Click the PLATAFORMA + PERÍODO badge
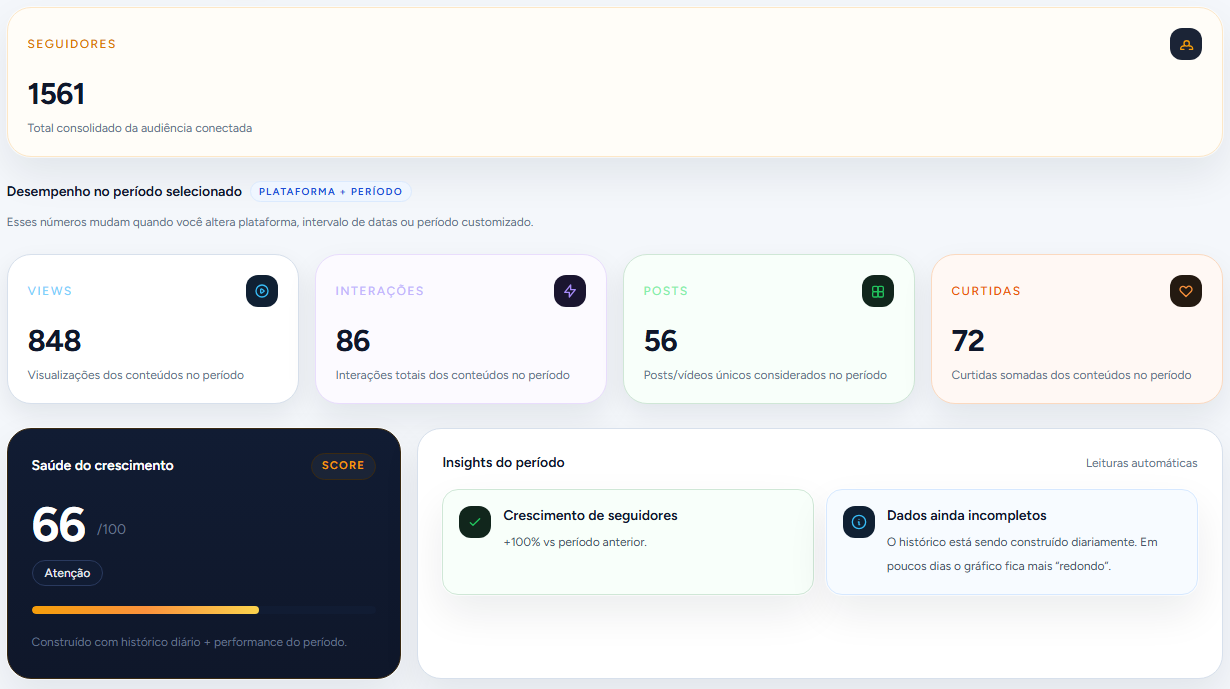Image resolution: width=1230 pixels, height=689 pixels. [x=330, y=191]
